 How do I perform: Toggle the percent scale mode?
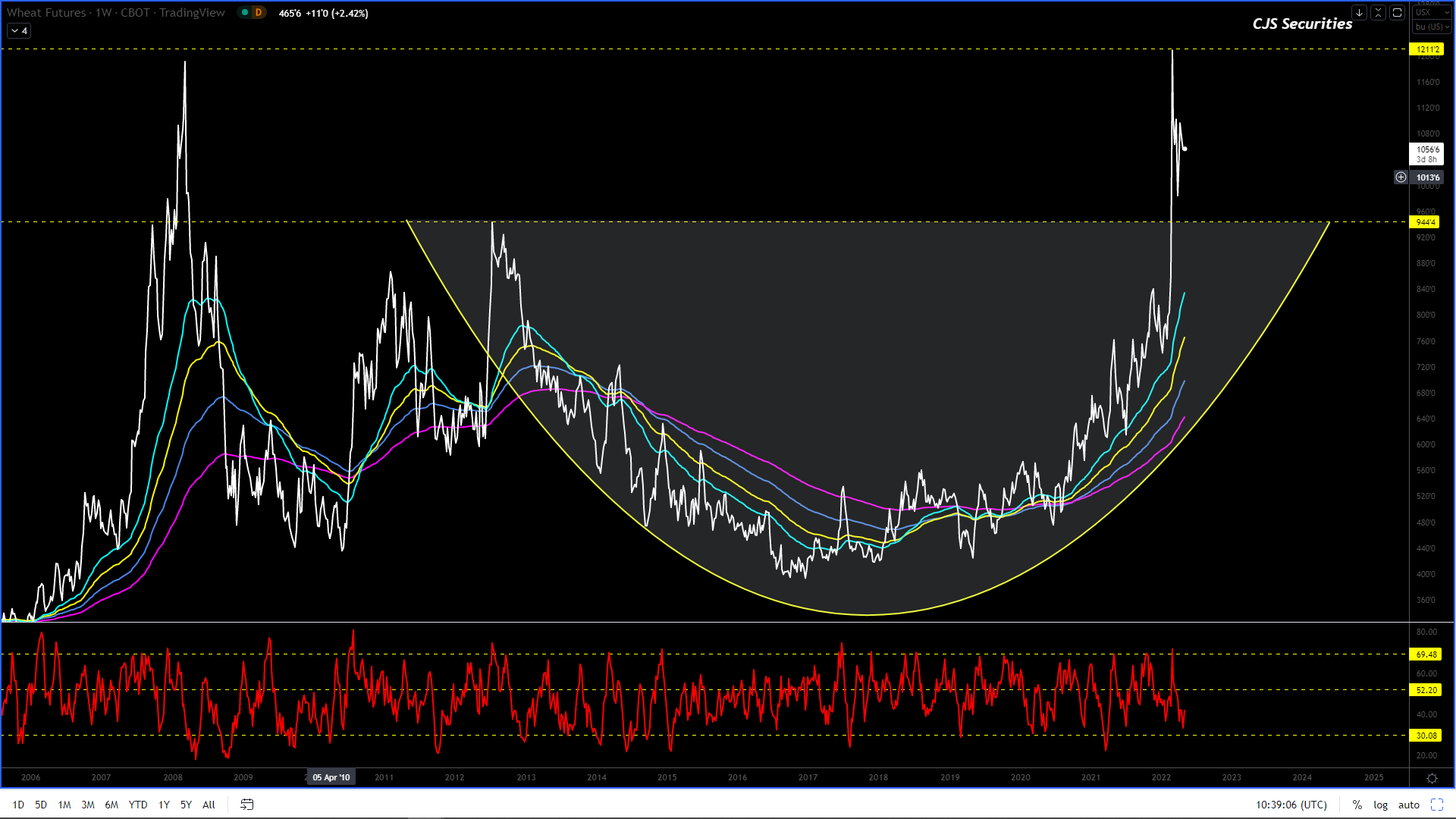pos(1357,805)
